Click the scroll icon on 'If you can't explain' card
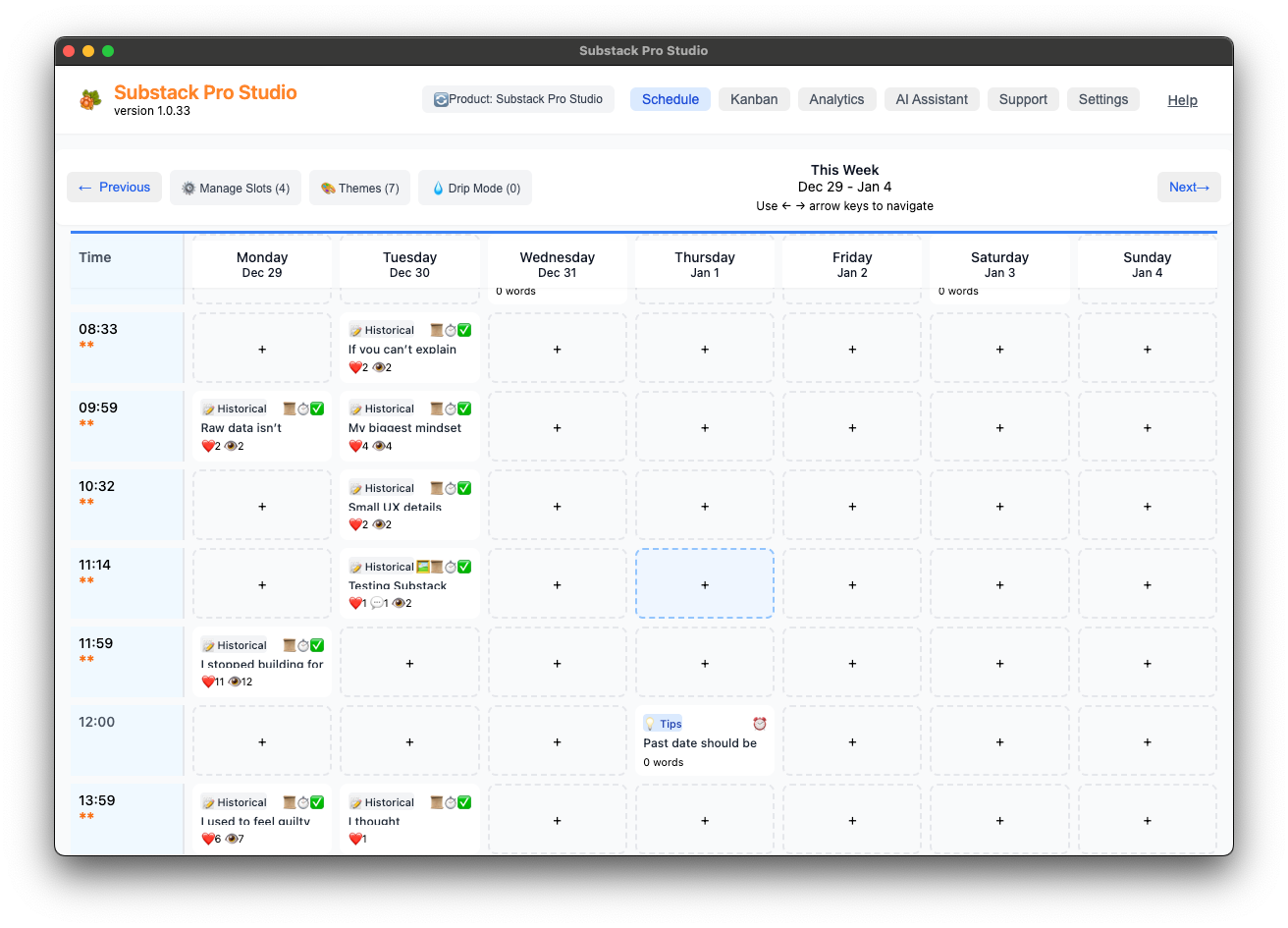Viewport: 1288px width, 928px height. click(437, 330)
